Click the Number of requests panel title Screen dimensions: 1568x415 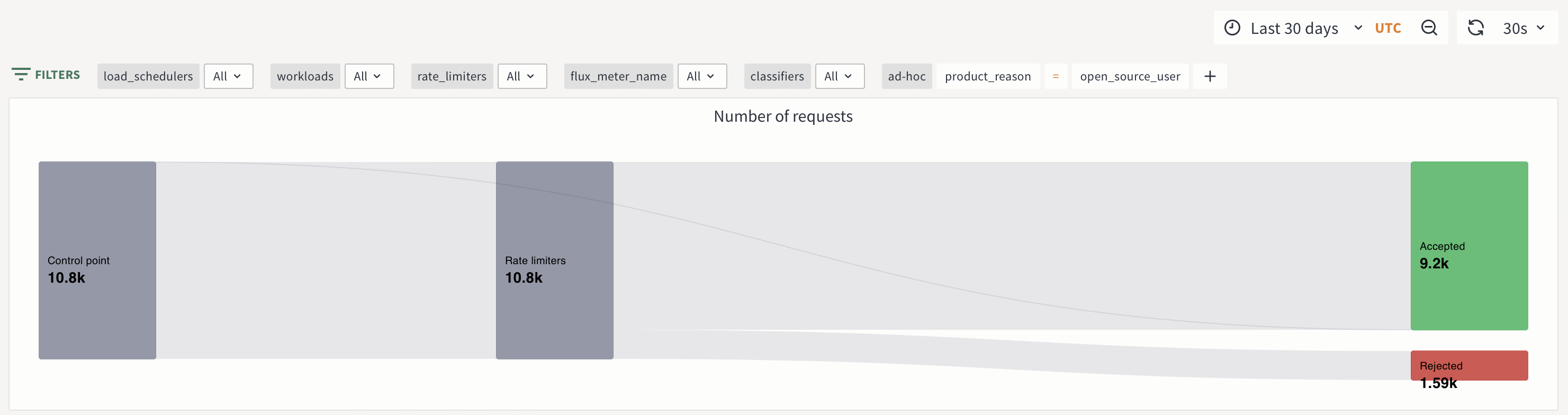[x=783, y=116]
